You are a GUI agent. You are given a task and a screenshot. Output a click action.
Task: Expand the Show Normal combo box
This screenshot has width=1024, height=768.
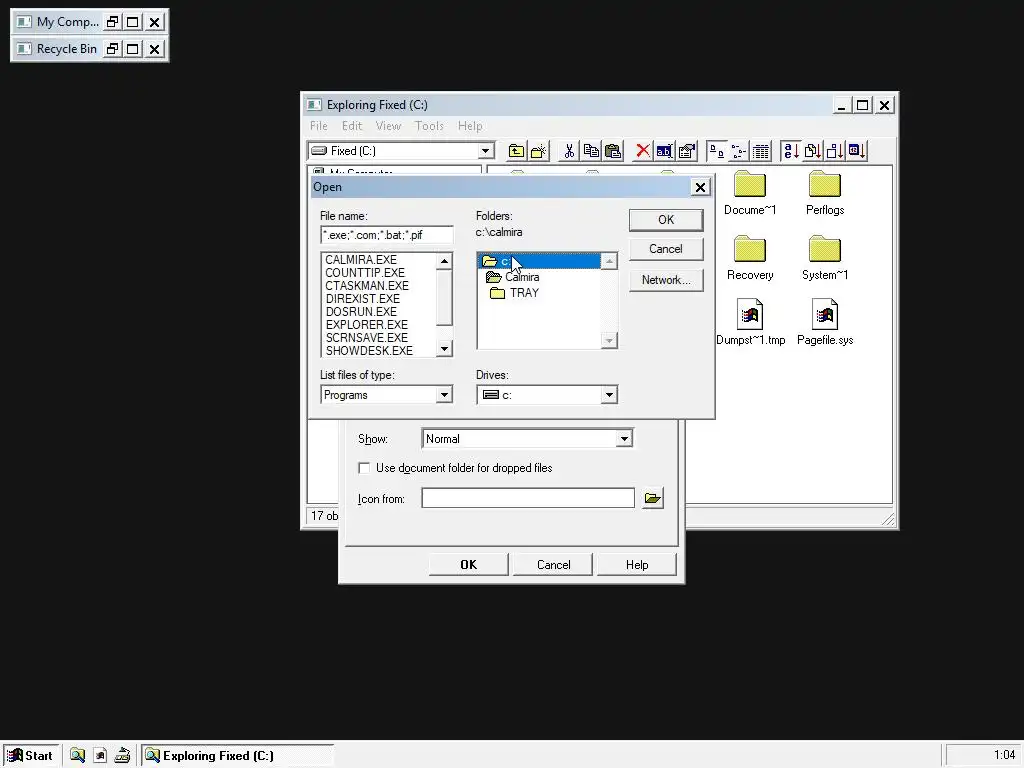coord(624,439)
